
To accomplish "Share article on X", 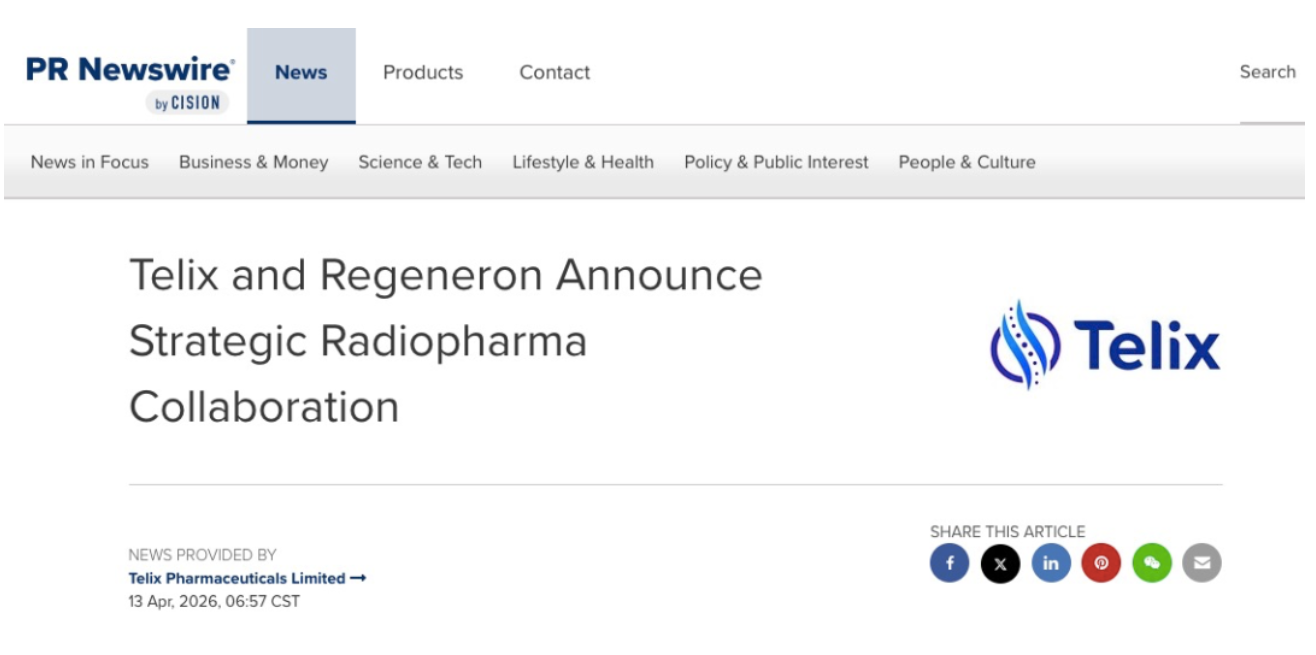I will point(1000,563).
